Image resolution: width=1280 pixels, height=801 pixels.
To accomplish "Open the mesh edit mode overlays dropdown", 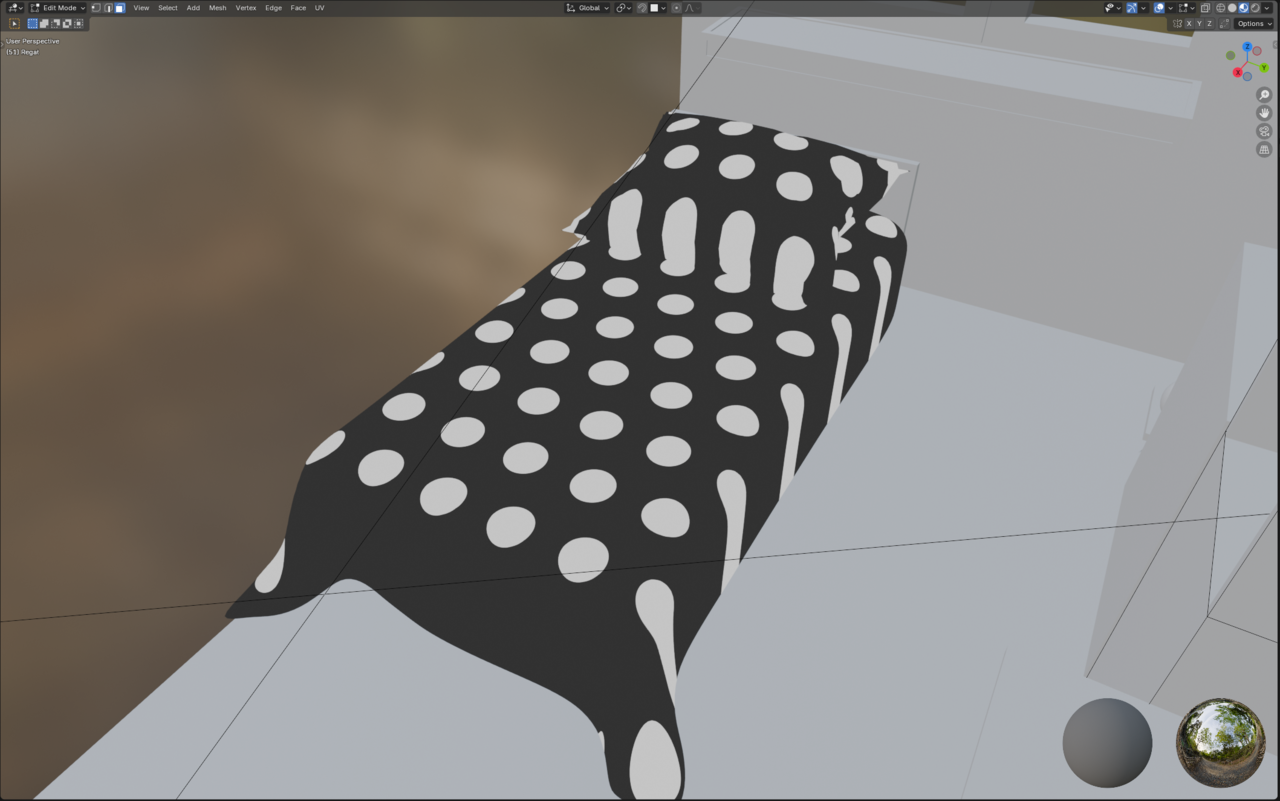I will coord(1187,8).
